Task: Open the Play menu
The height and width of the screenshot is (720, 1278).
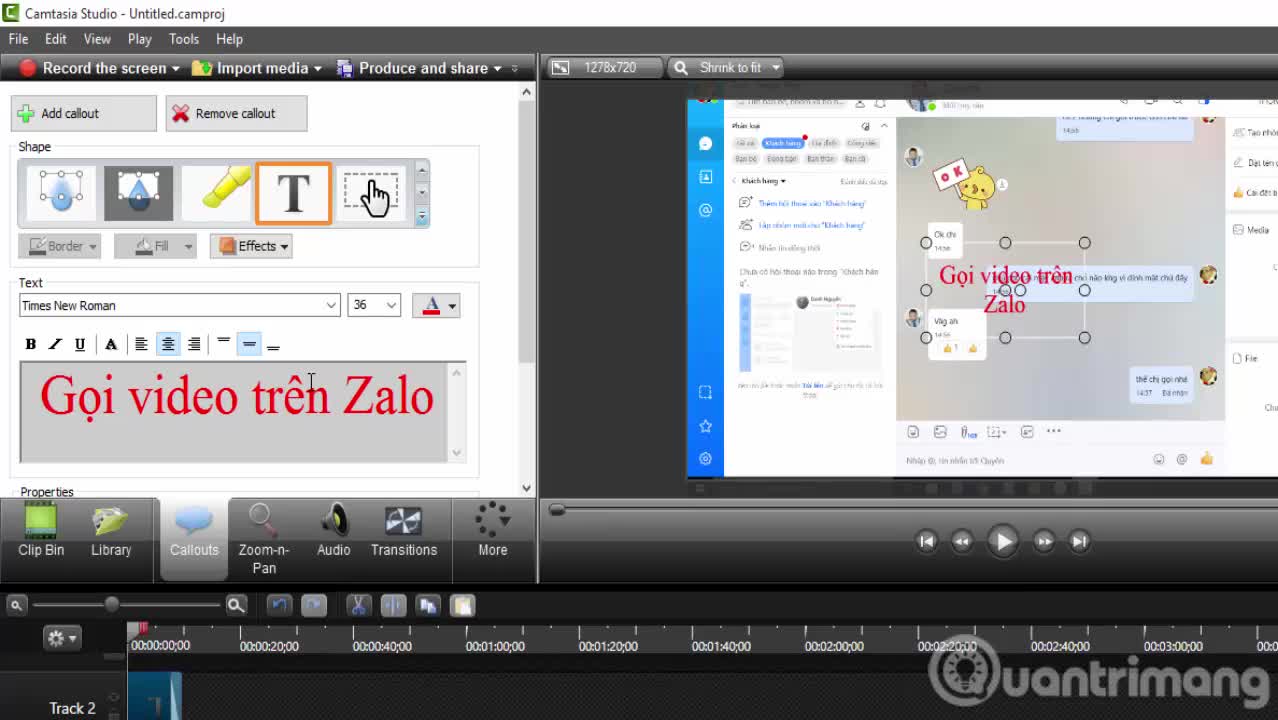Action: click(x=140, y=39)
